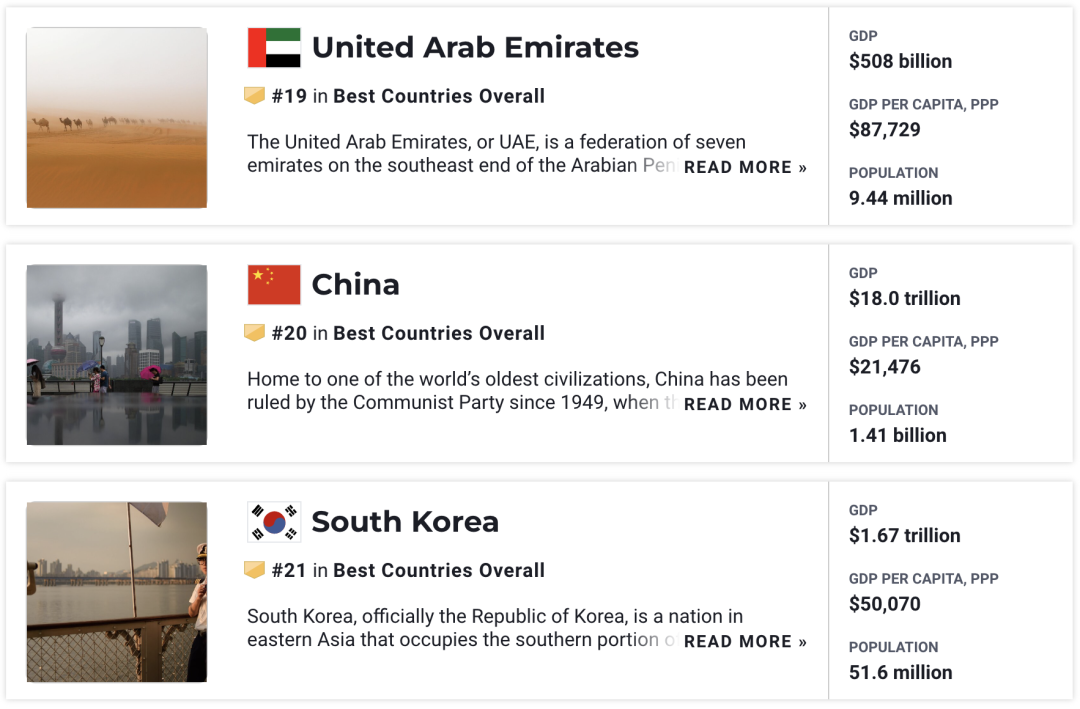This screenshot has height=709, width=1080.
Task: Expand China description via Read More
Action: coord(745,405)
